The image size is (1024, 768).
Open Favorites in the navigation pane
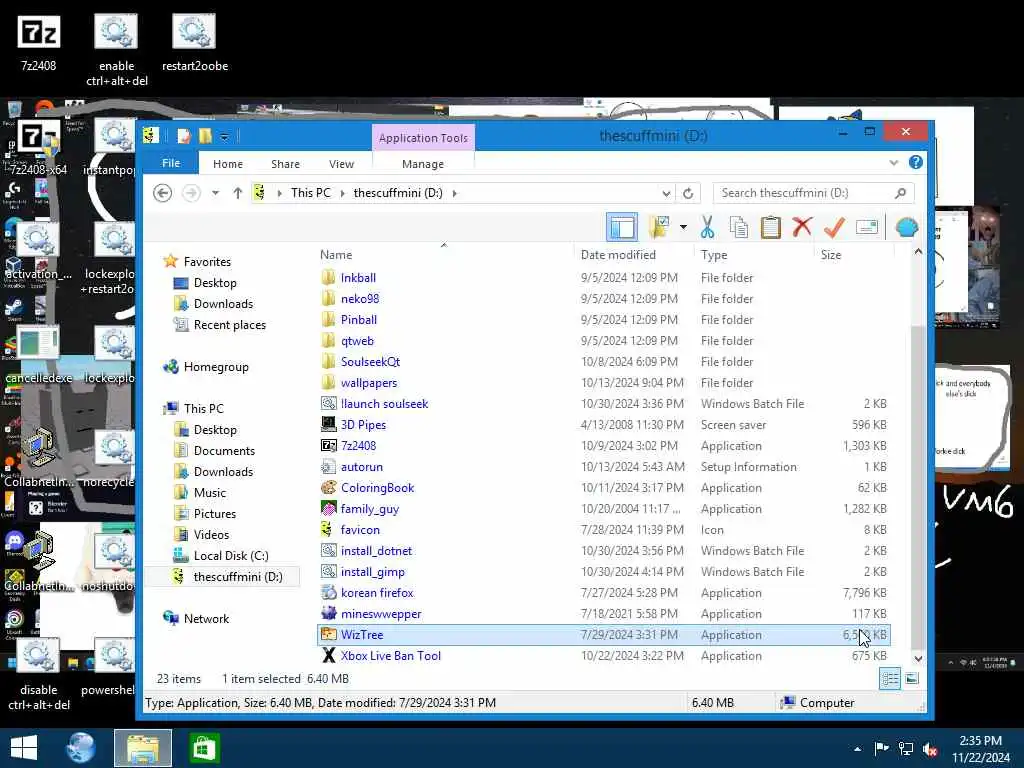coord(207,261)
